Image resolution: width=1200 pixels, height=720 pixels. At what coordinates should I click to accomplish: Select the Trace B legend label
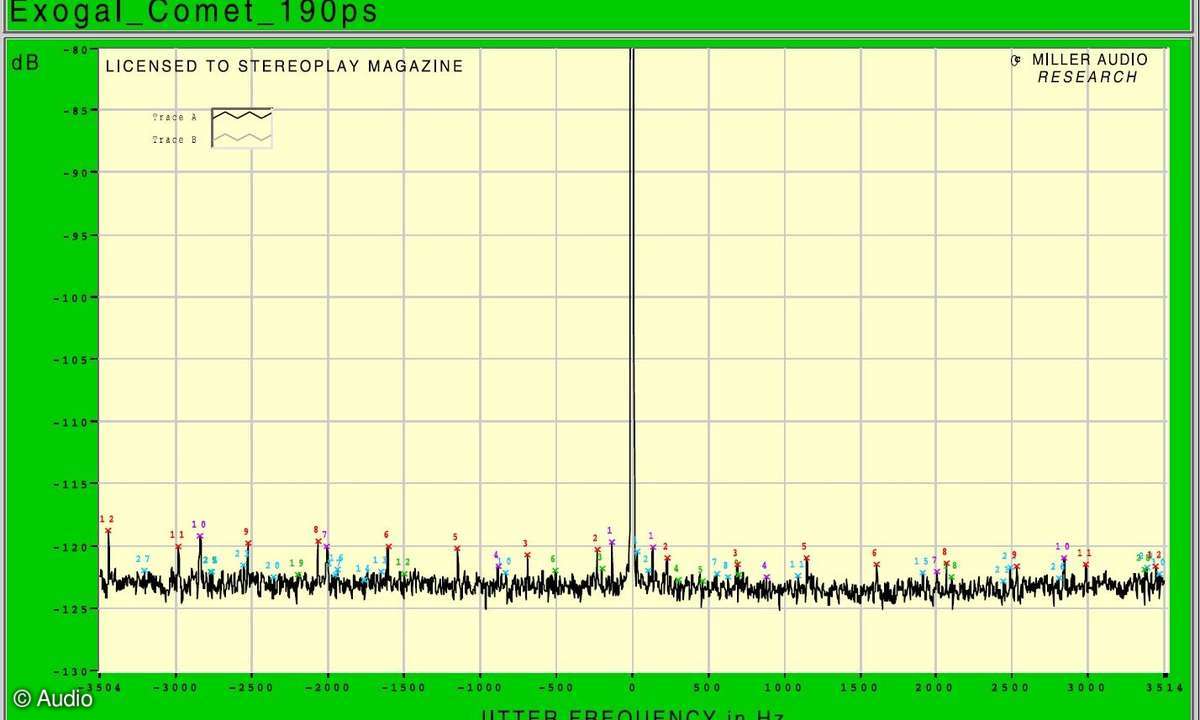tap(174, 140)
